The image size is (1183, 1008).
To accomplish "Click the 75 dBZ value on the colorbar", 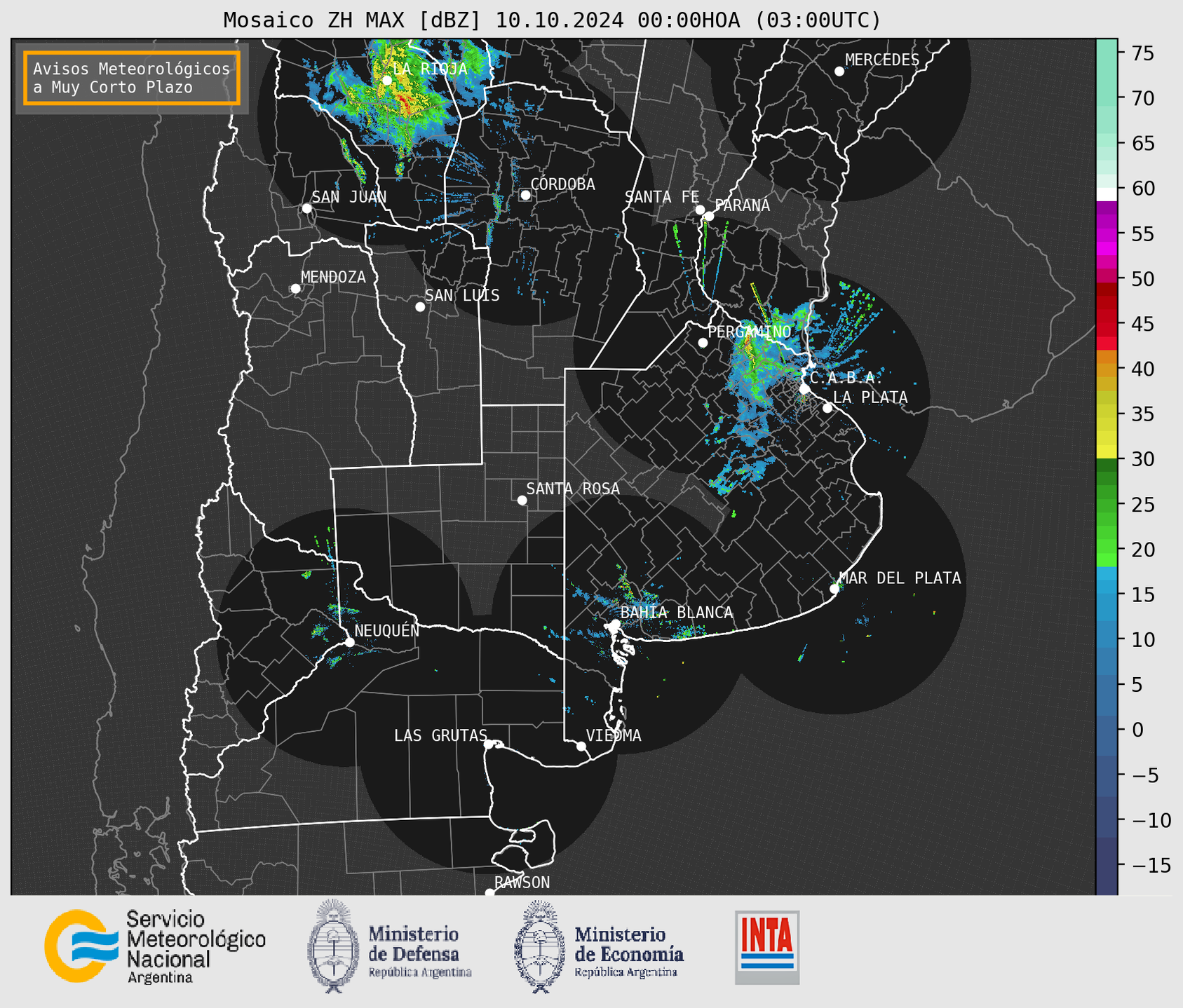I will tap(1142, 53).
